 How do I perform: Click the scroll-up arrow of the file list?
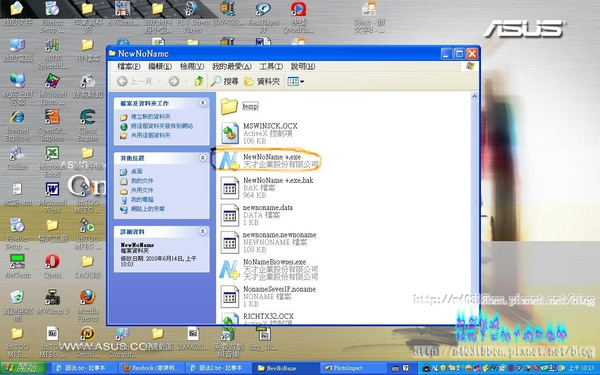coord(474,96)
